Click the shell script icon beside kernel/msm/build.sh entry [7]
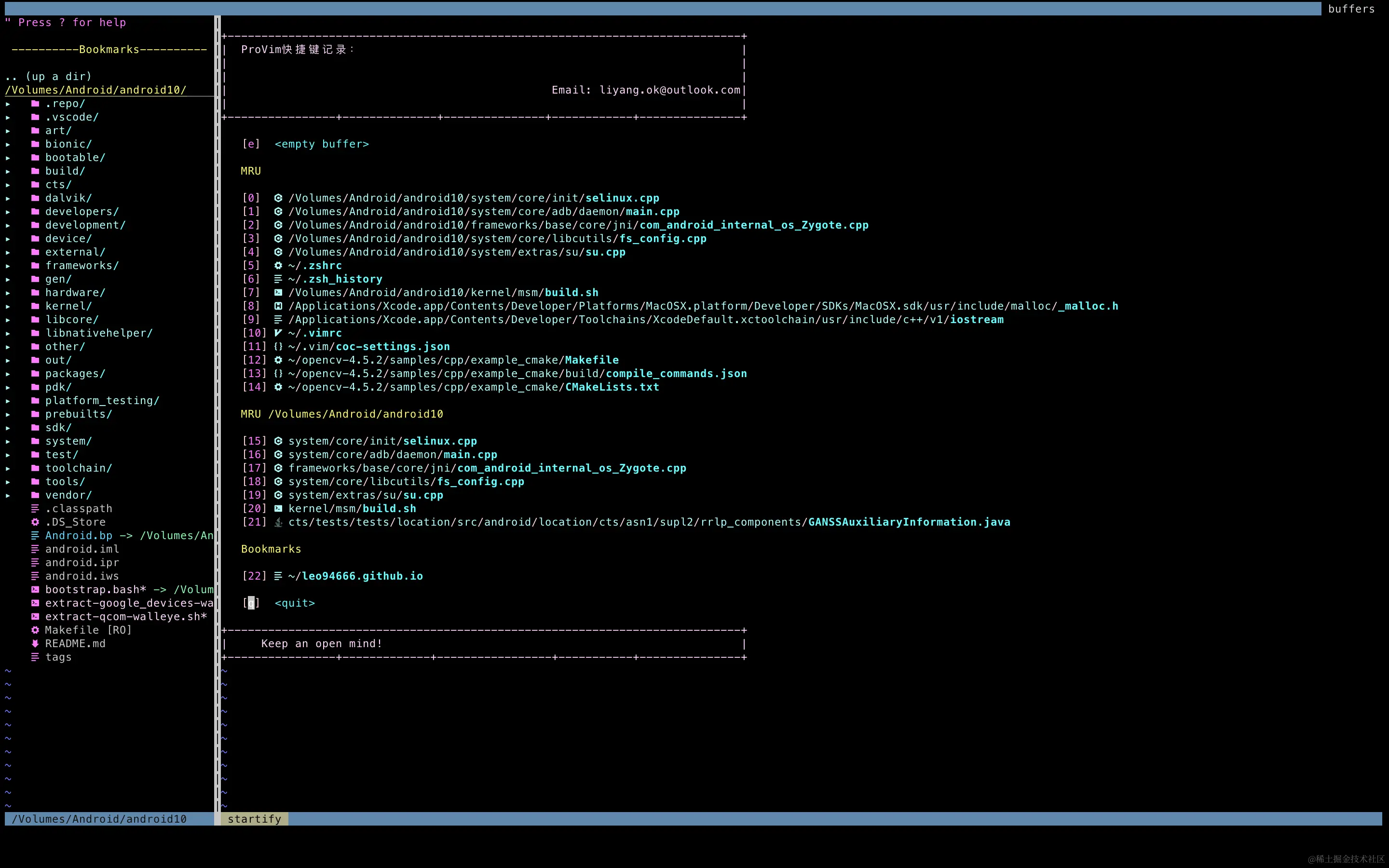 tap(278, 293)
